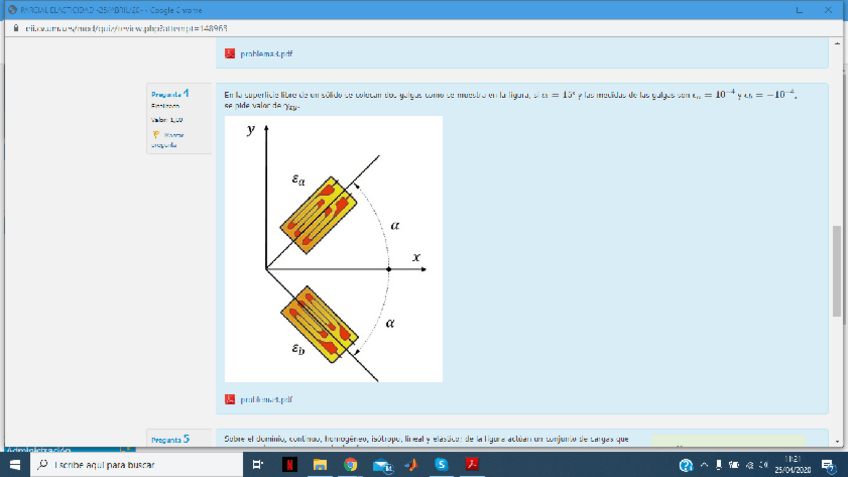Viewport: 848px width, 477px height.
Task: Click the page vertical scrollbar thumb
Action: point(837,271)
